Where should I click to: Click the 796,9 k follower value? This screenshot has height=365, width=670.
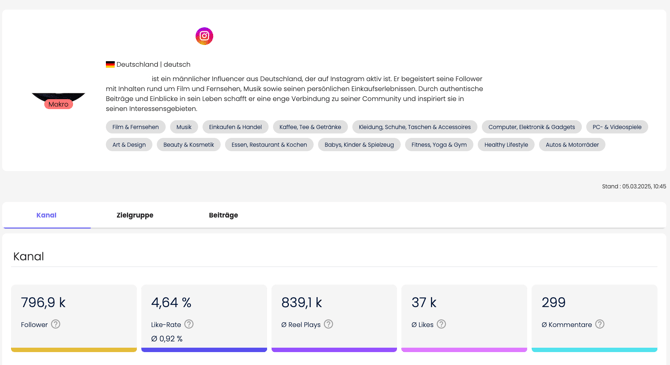[x=43, y=303]
